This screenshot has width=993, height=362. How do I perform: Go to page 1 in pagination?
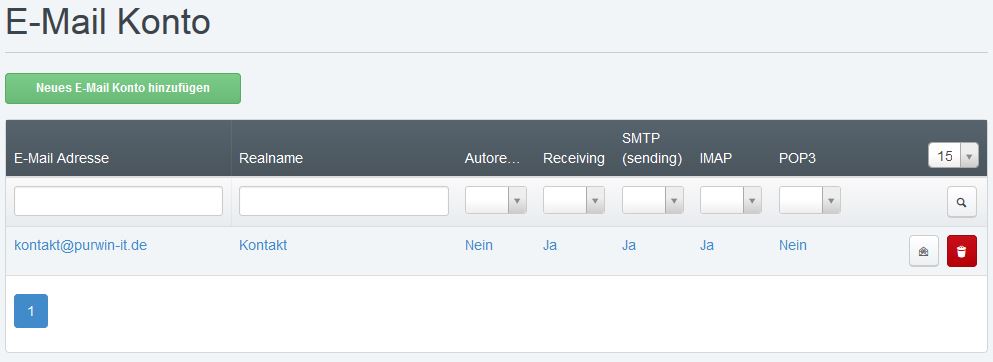31,311
